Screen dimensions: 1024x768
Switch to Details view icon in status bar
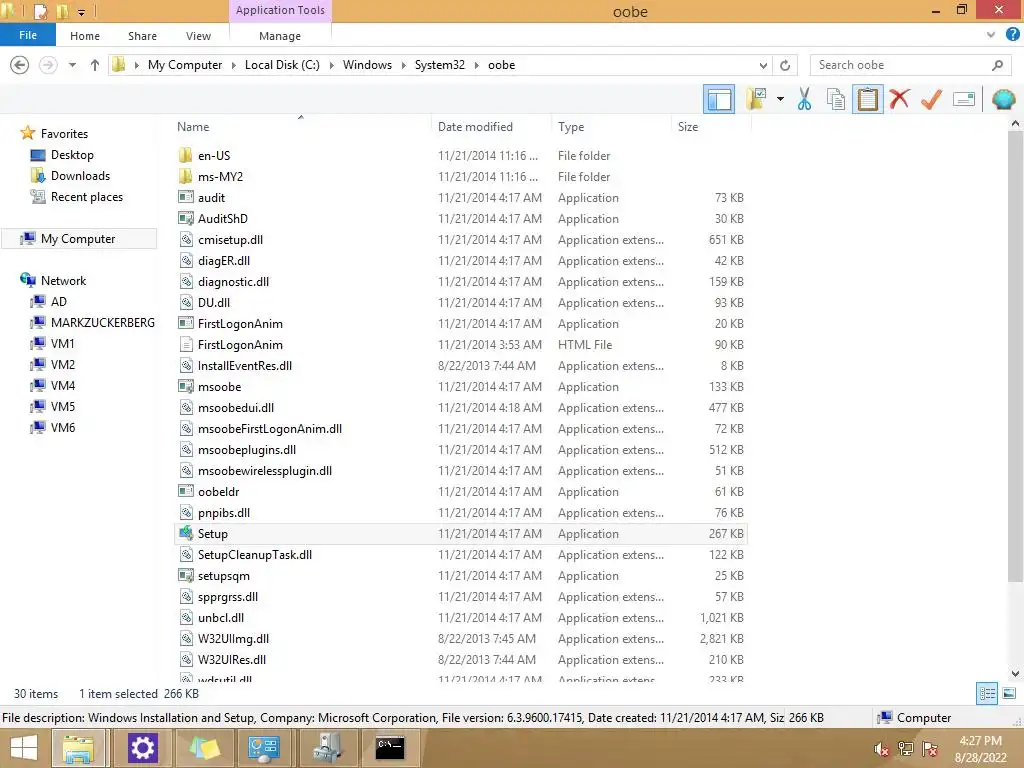point(987,694)
